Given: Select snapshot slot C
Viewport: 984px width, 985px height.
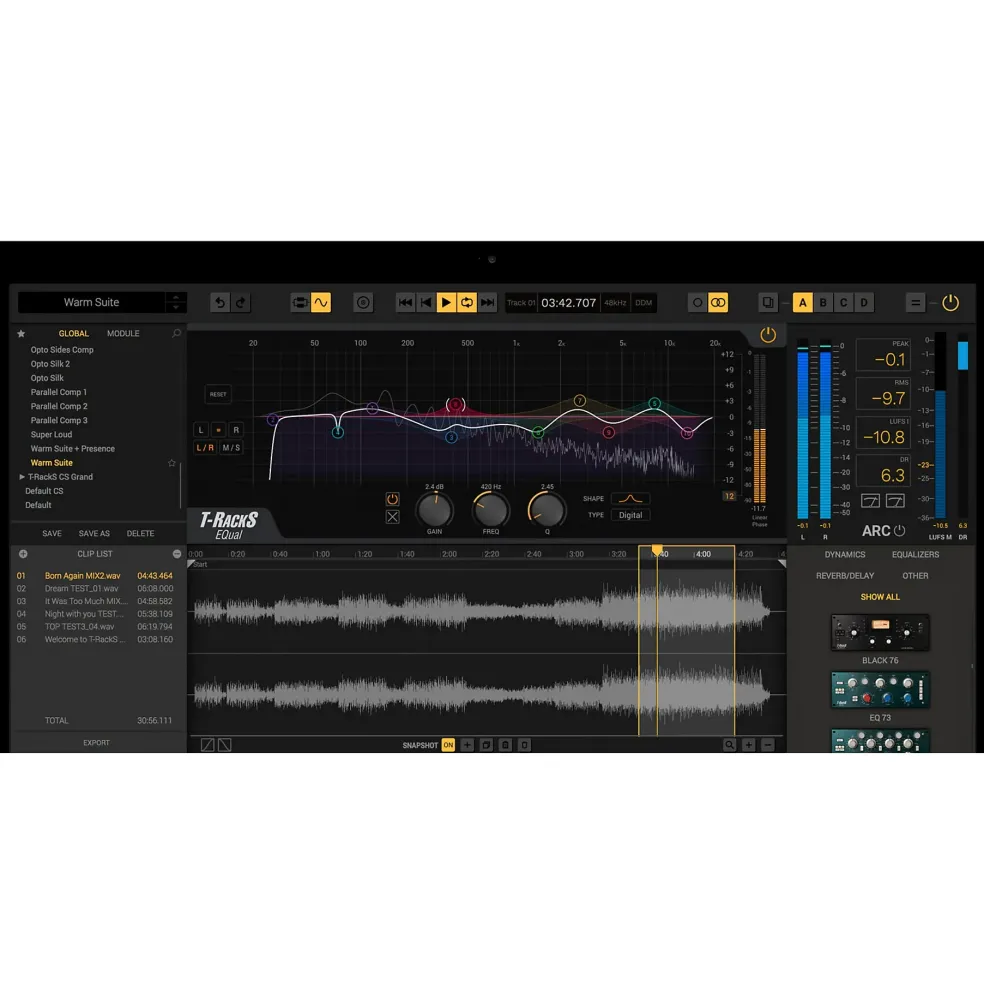Looking at the screenshot, I should [x=844, y=303].
